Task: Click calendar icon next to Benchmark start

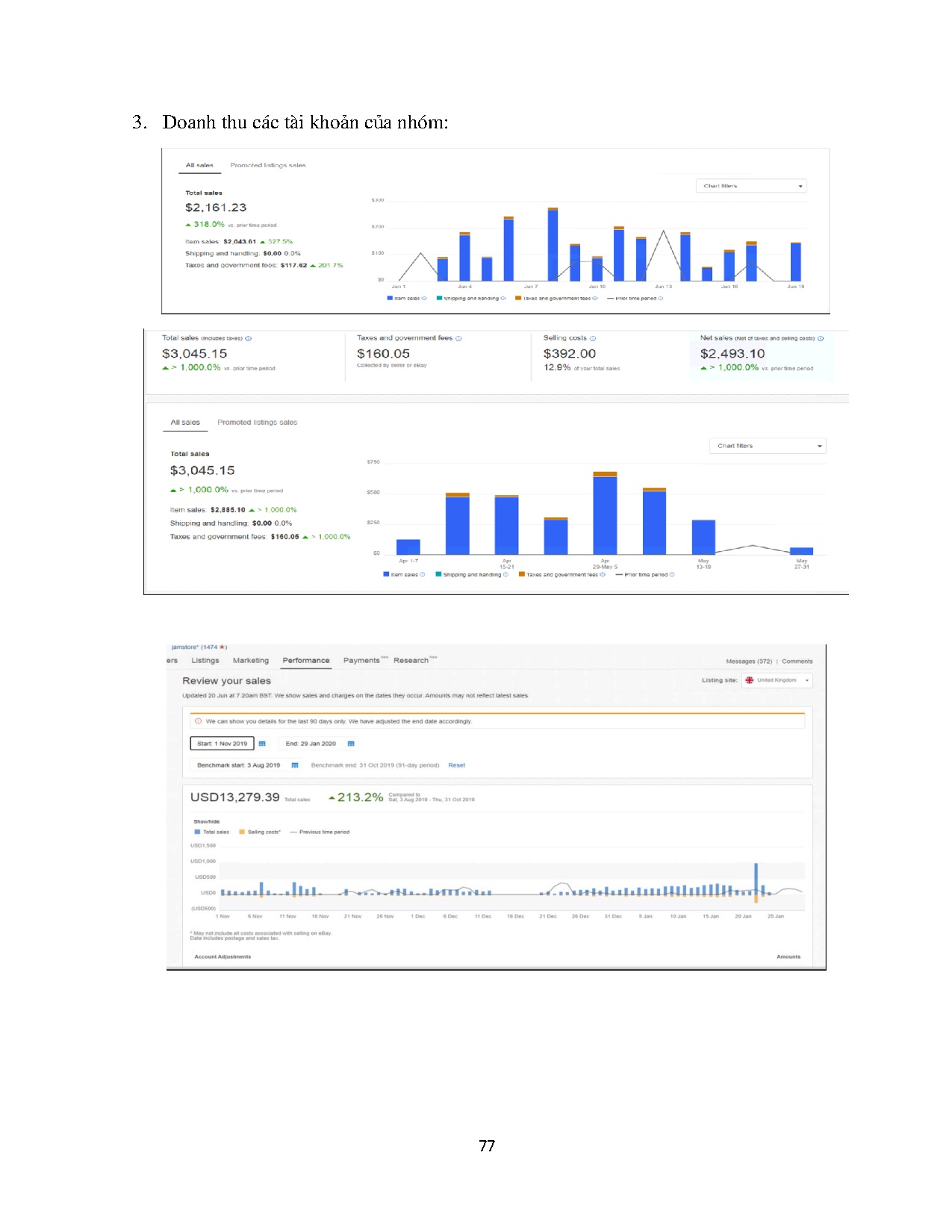Action: pos(295,765)
